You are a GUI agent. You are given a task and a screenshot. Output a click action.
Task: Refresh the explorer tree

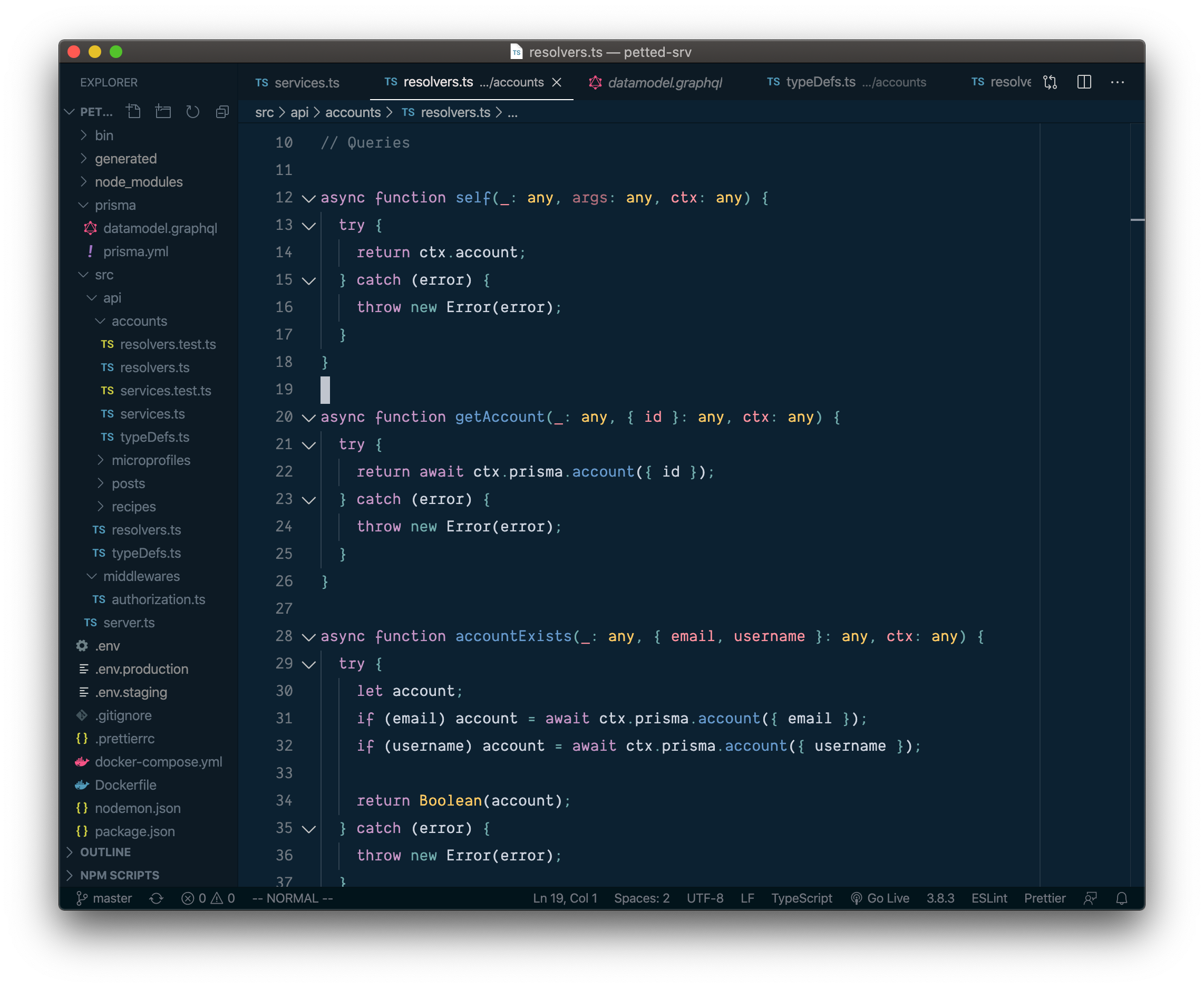(x=193, y=112)
